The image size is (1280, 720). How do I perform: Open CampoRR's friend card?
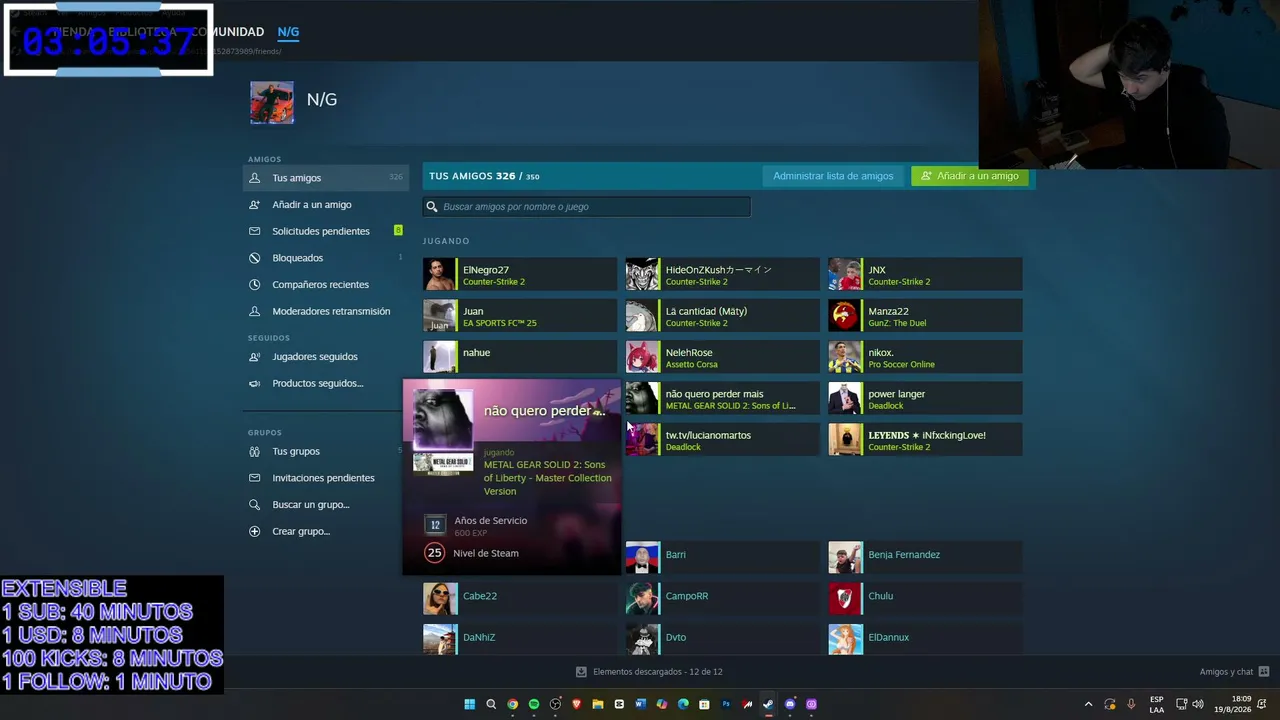[723, 600]
